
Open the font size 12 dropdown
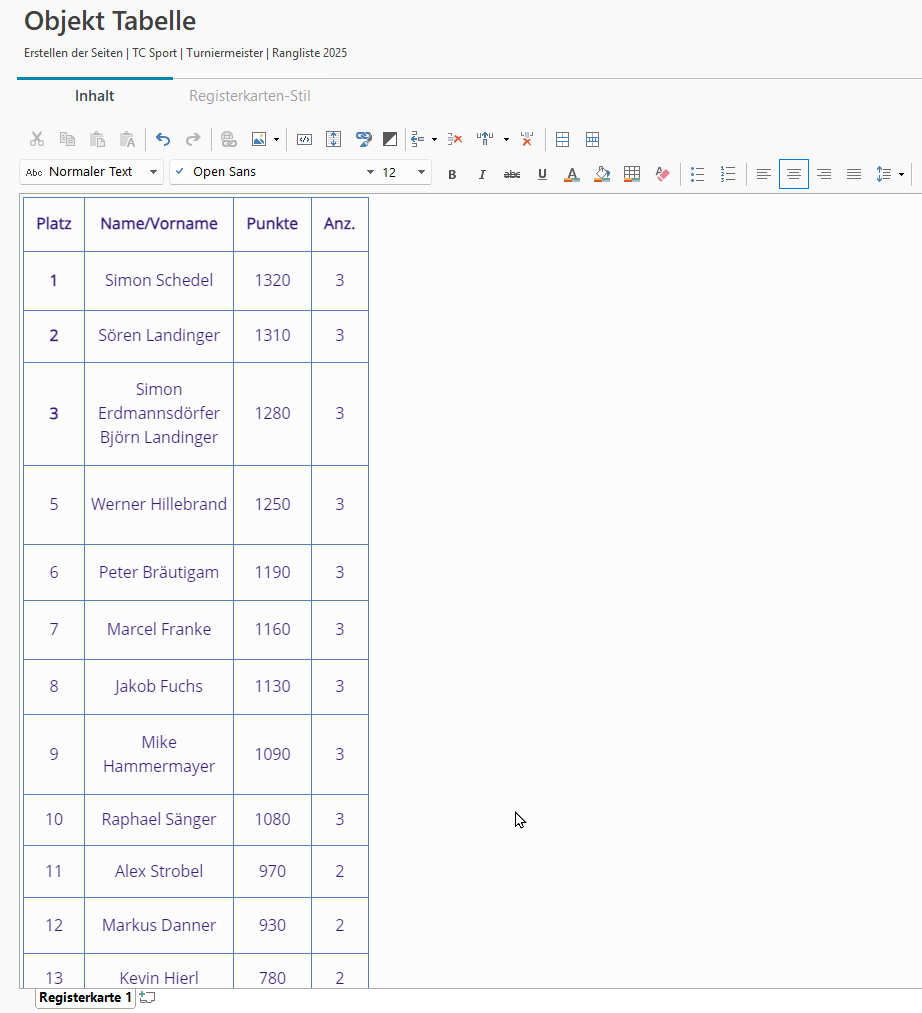[405, 172]
